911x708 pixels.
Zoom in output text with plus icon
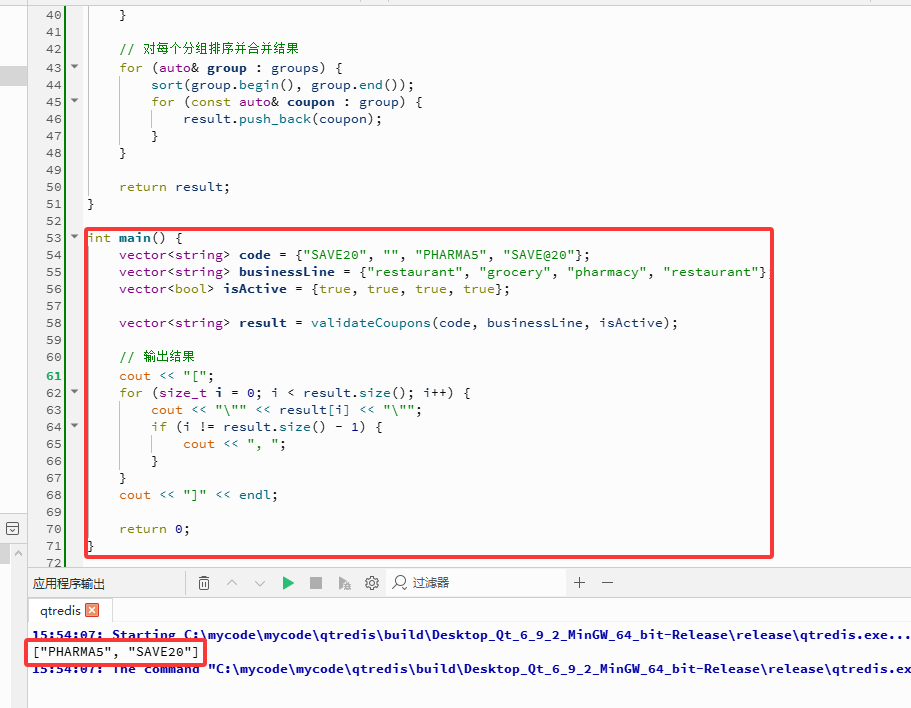[579, 583]
